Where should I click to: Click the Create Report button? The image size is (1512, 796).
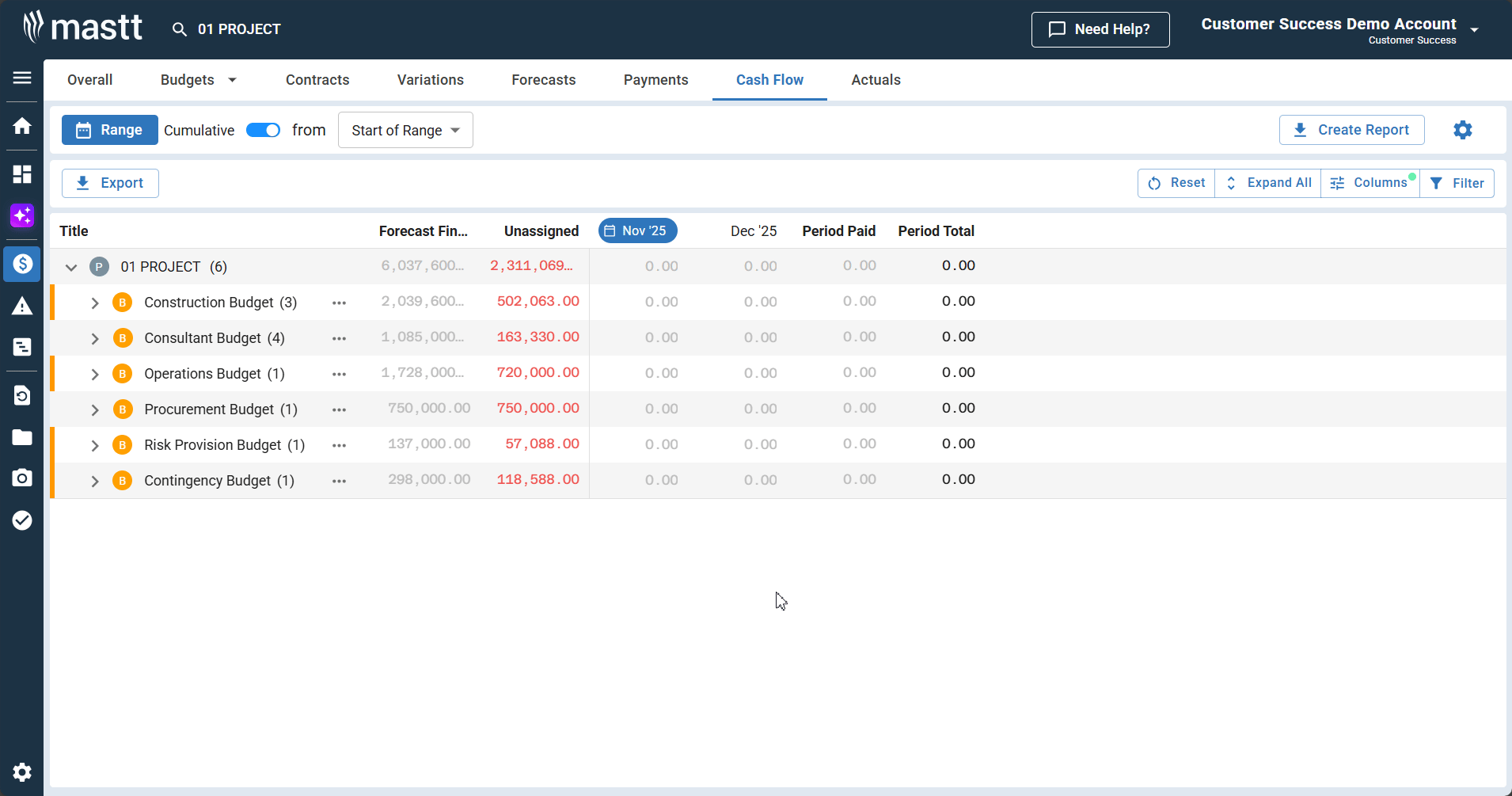pos(1351,130)
